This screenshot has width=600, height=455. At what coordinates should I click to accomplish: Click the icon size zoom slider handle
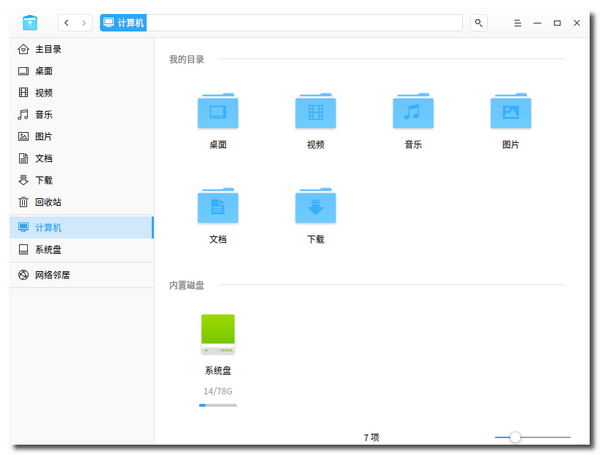(x=515, y=437)
